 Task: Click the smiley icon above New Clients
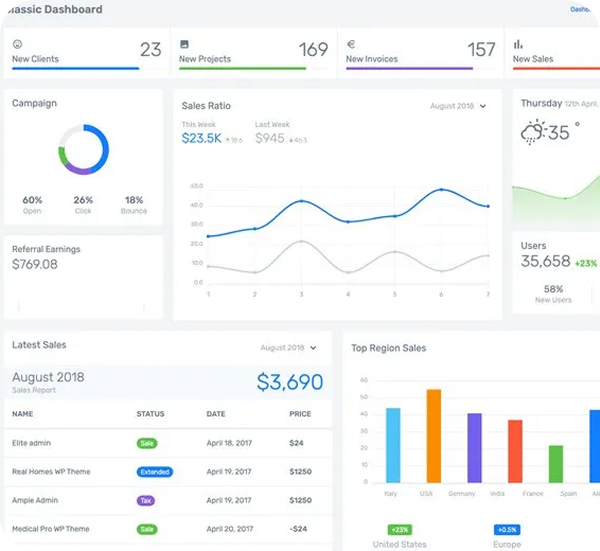pyautogui.click(x=17, y=45)
